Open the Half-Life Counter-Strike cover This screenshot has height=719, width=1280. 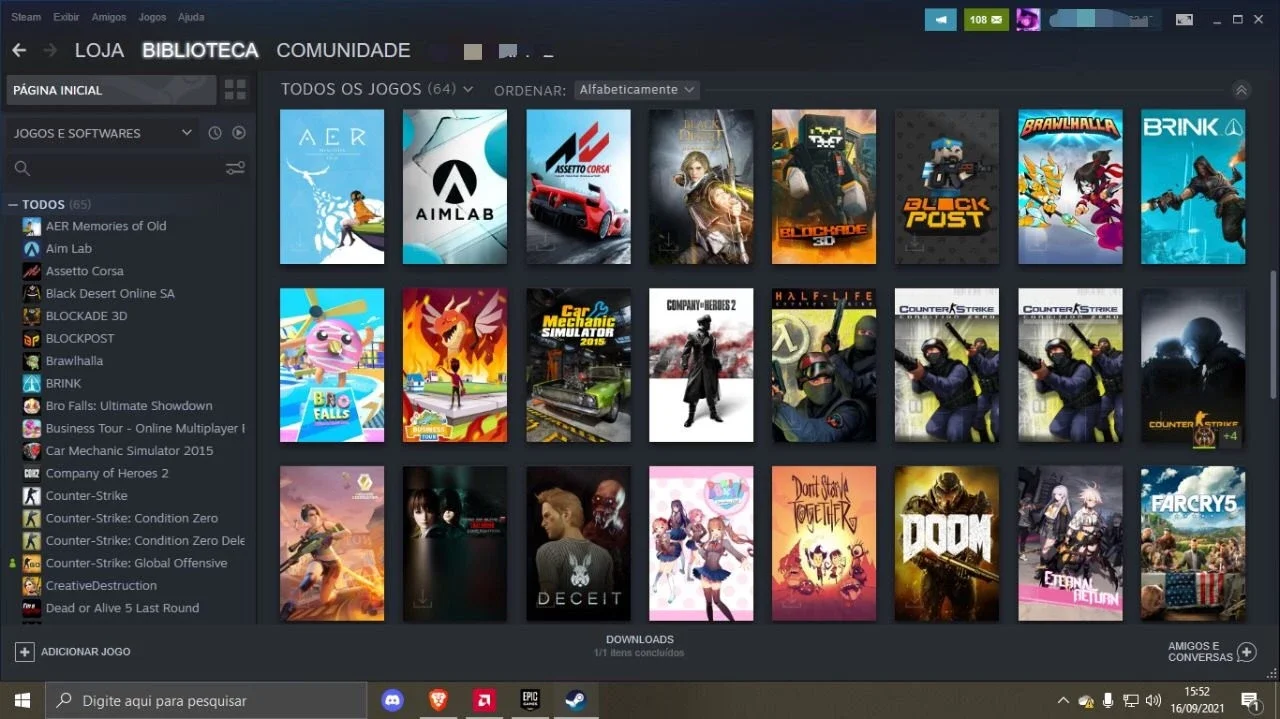824,365
